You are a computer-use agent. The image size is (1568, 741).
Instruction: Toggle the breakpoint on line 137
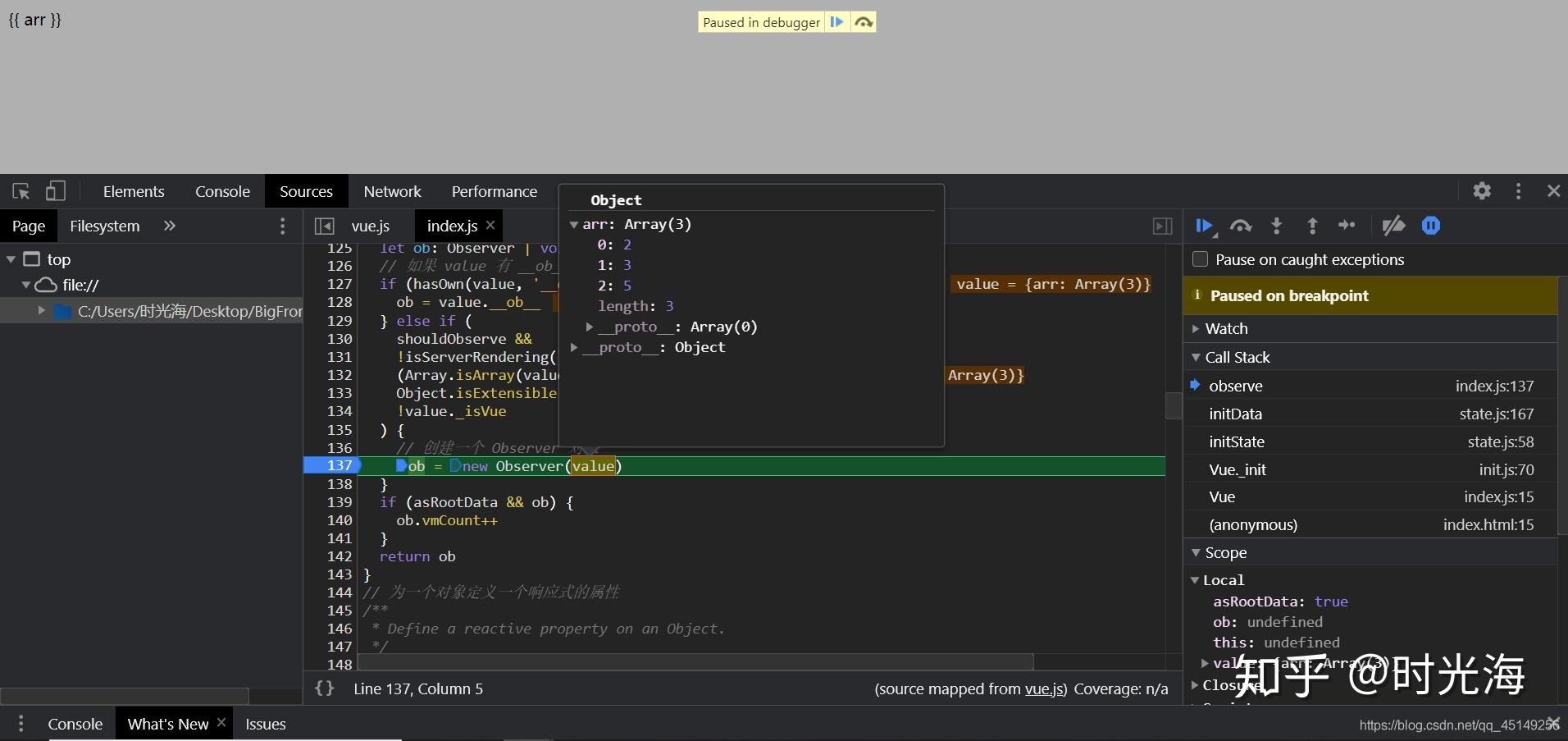[337, 465]
